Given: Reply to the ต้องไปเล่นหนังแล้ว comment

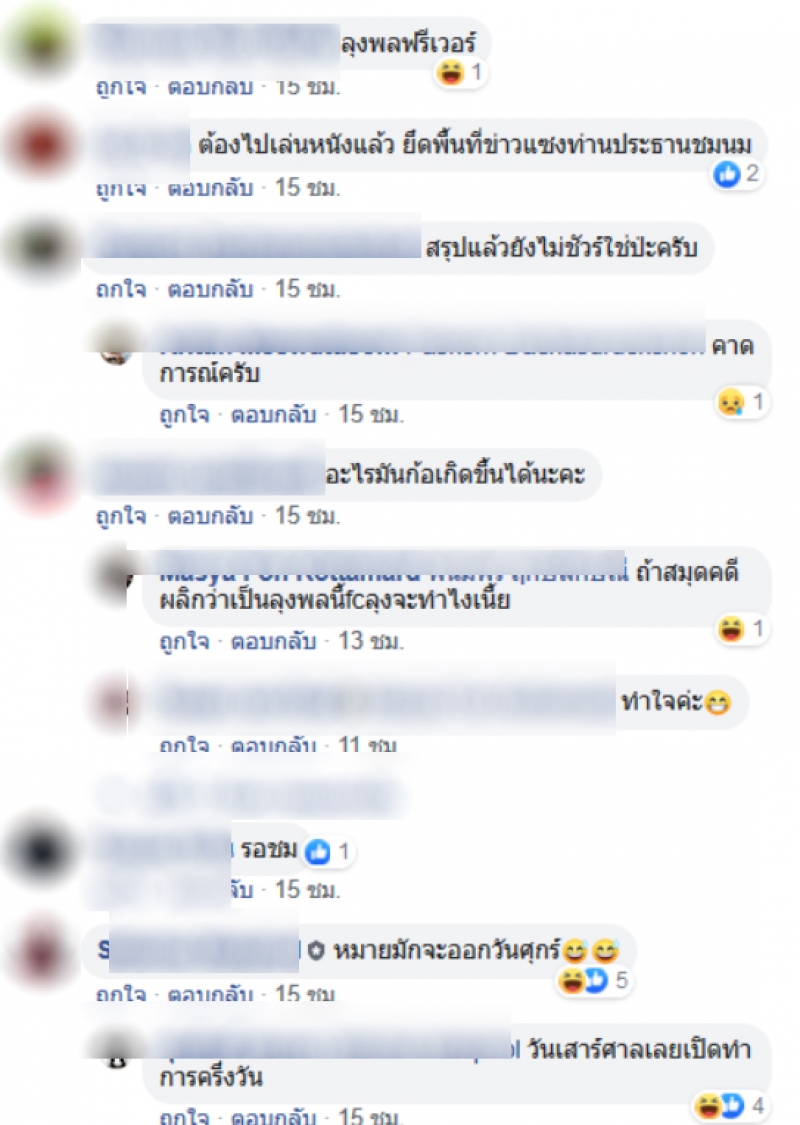Looking at the screenshot, I should tap(210, 188).
